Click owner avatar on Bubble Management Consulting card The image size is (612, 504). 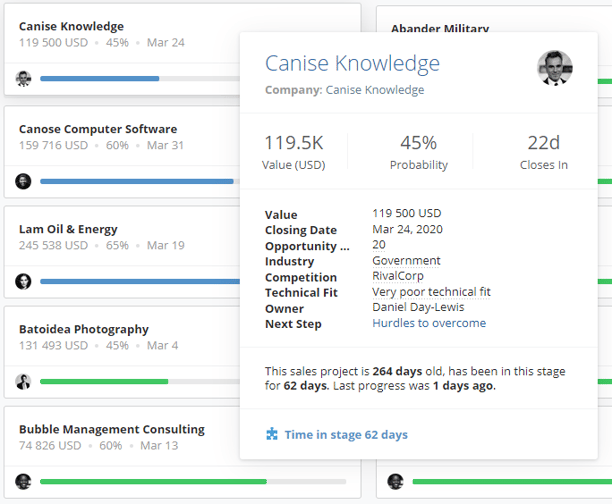click(24, 481)
